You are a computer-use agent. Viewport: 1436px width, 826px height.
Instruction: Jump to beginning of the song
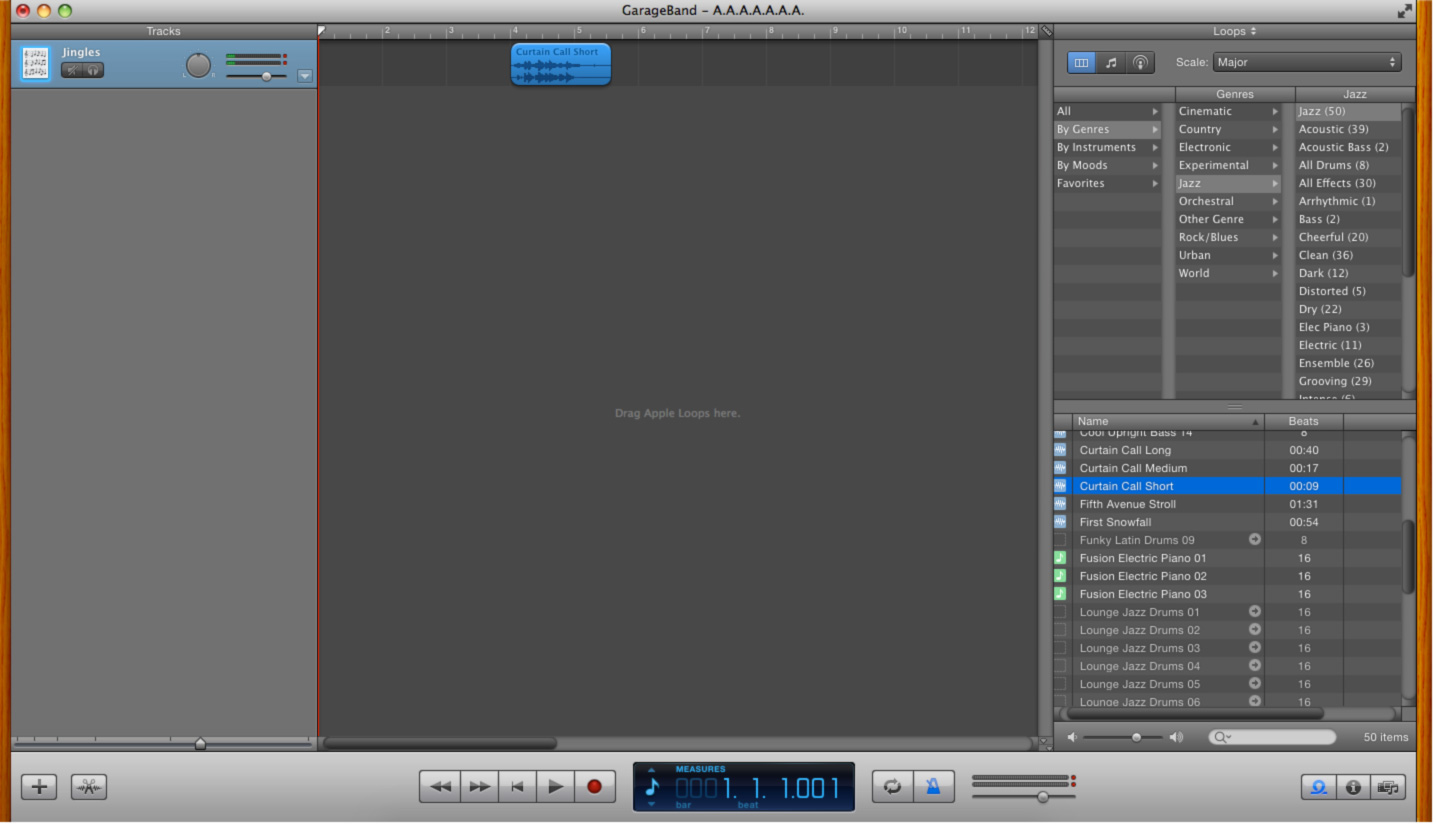click(x=517, y=787)
